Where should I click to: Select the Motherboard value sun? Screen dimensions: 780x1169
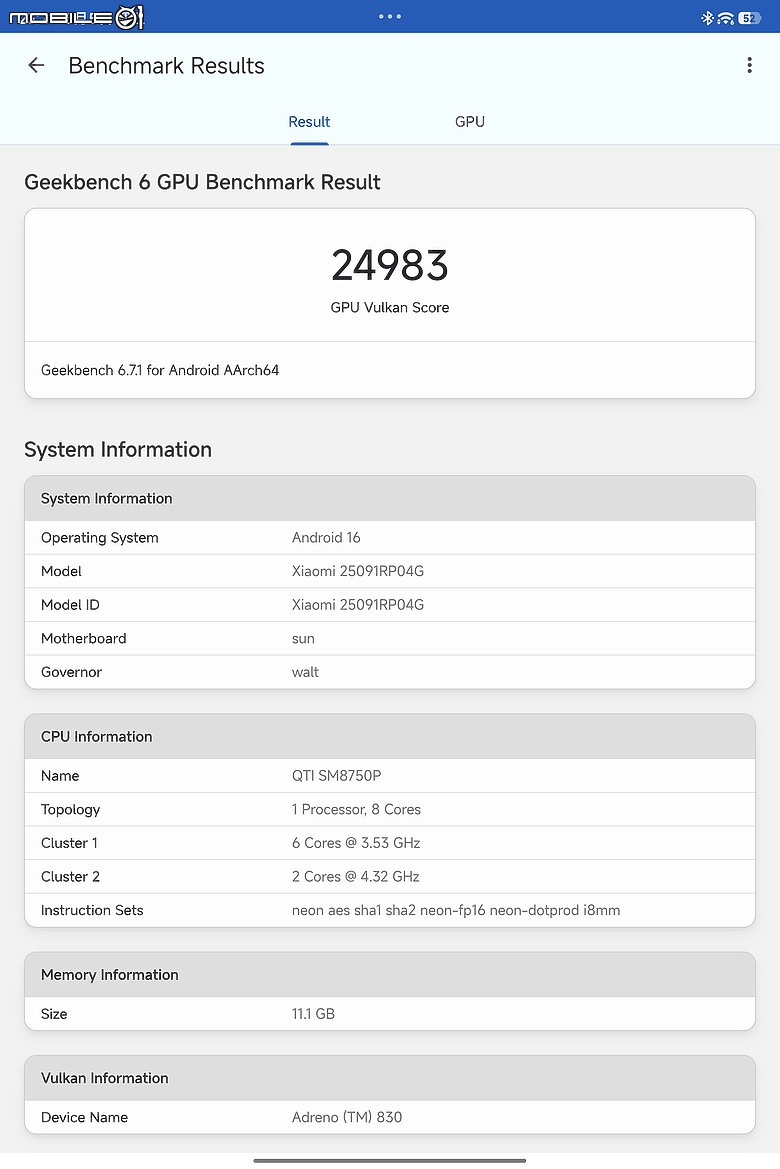click(x=303, y=638)
